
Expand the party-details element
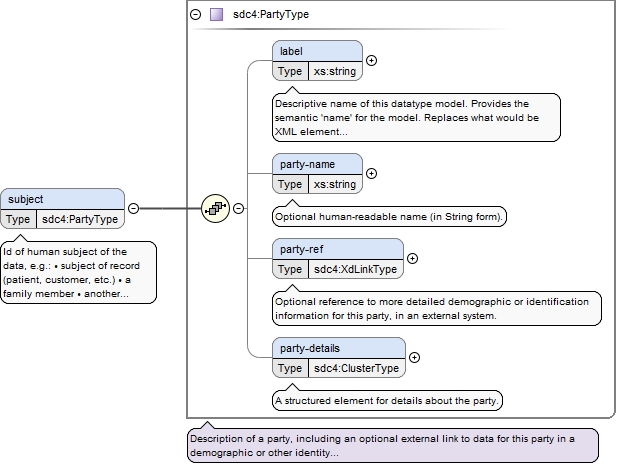tap(414, 357)
